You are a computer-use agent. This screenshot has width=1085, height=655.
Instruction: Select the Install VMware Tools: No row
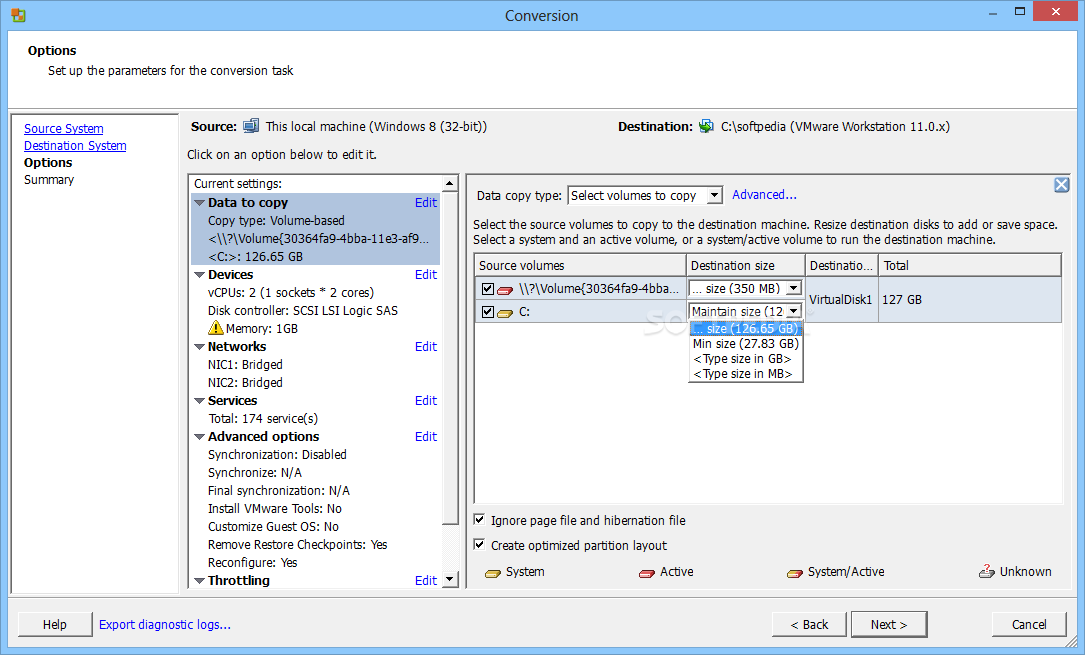click(x=316, y=508)
